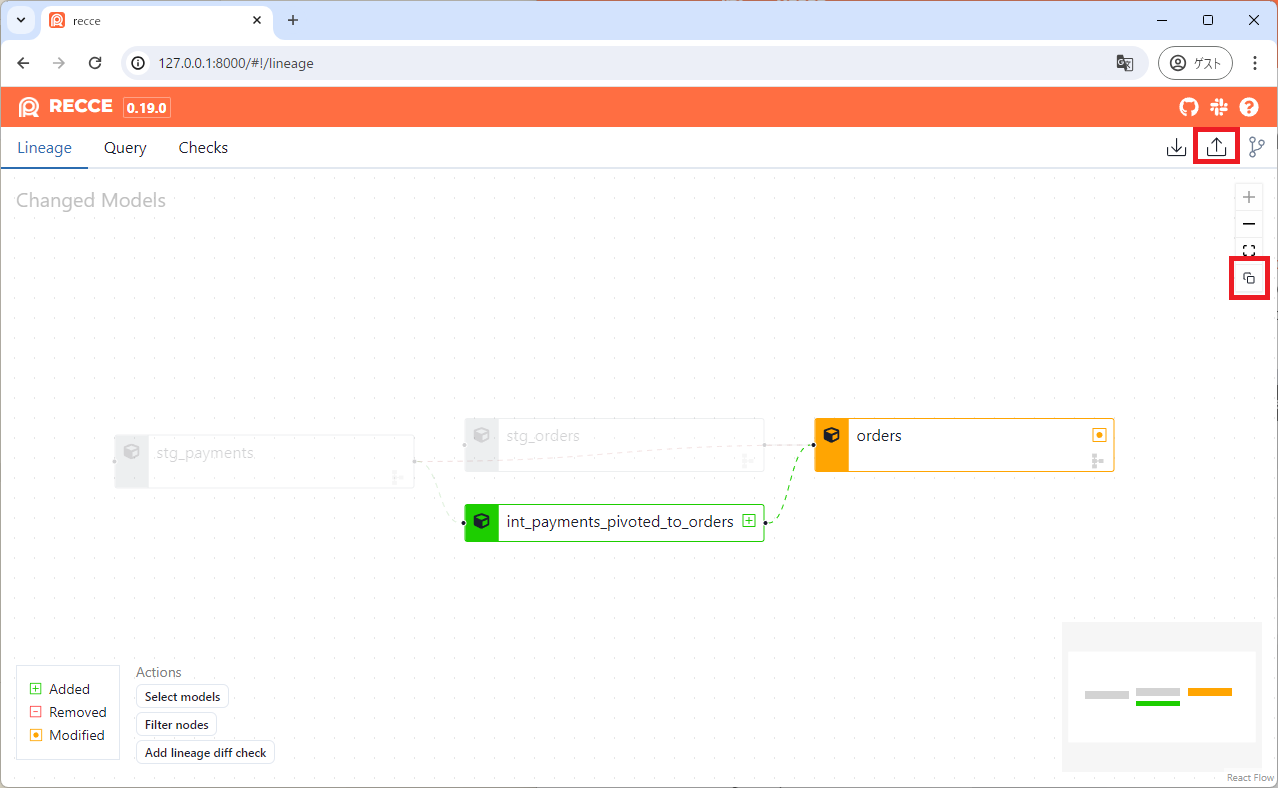1278x788 pixels.
Task: Click the lineage tree icon on orders node
Action: tap(1097, 461)
